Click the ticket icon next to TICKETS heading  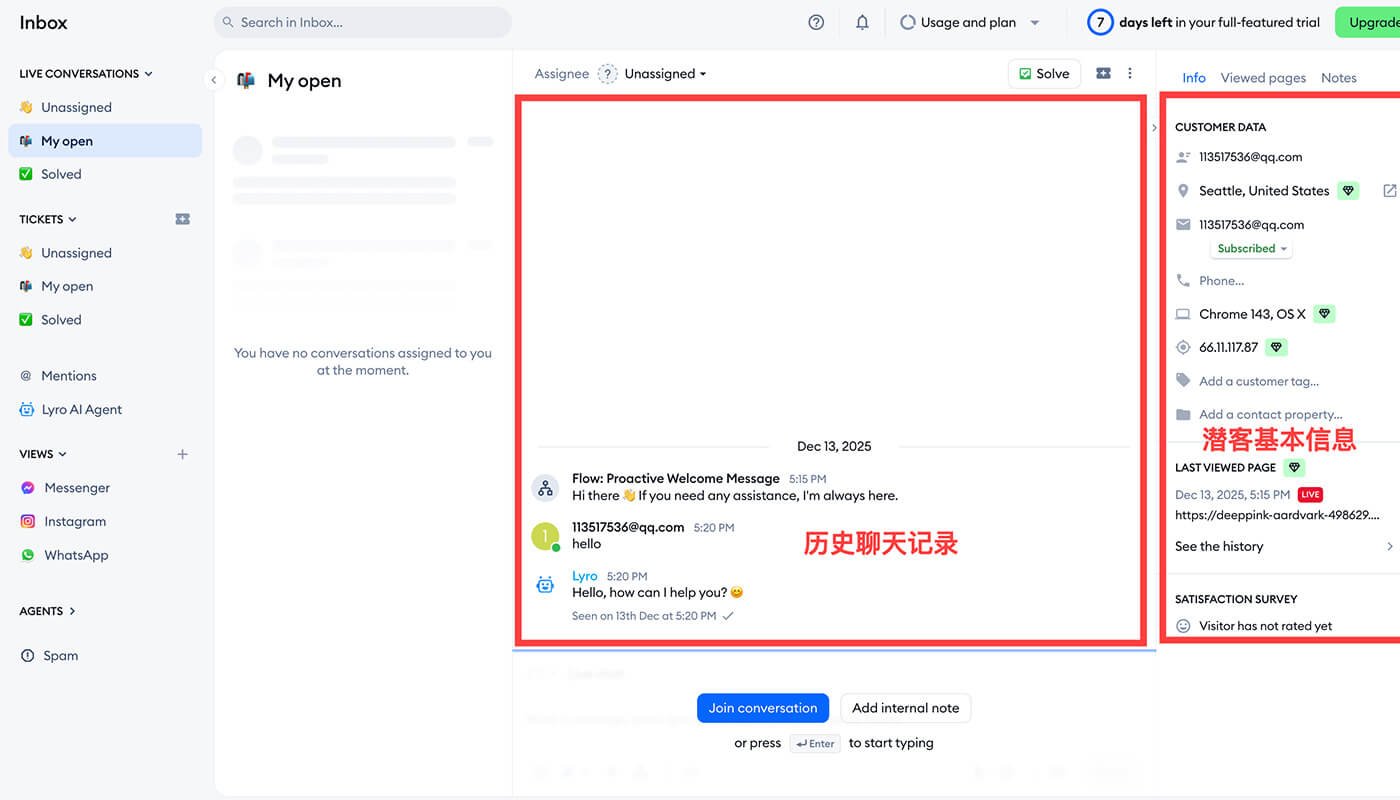tap(182, 218)
